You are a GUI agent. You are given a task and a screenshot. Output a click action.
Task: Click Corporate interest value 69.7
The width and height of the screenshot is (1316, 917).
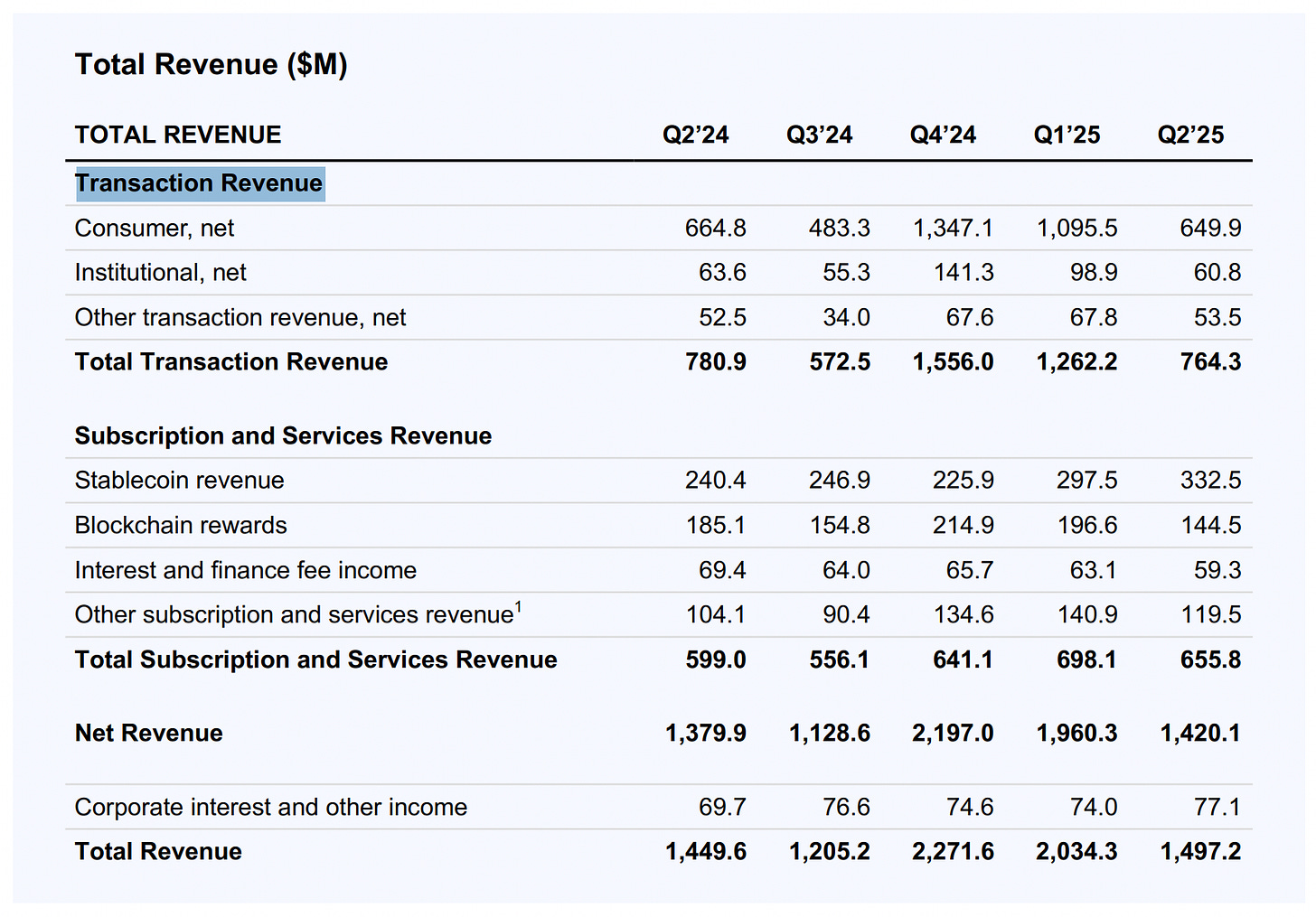722,808
